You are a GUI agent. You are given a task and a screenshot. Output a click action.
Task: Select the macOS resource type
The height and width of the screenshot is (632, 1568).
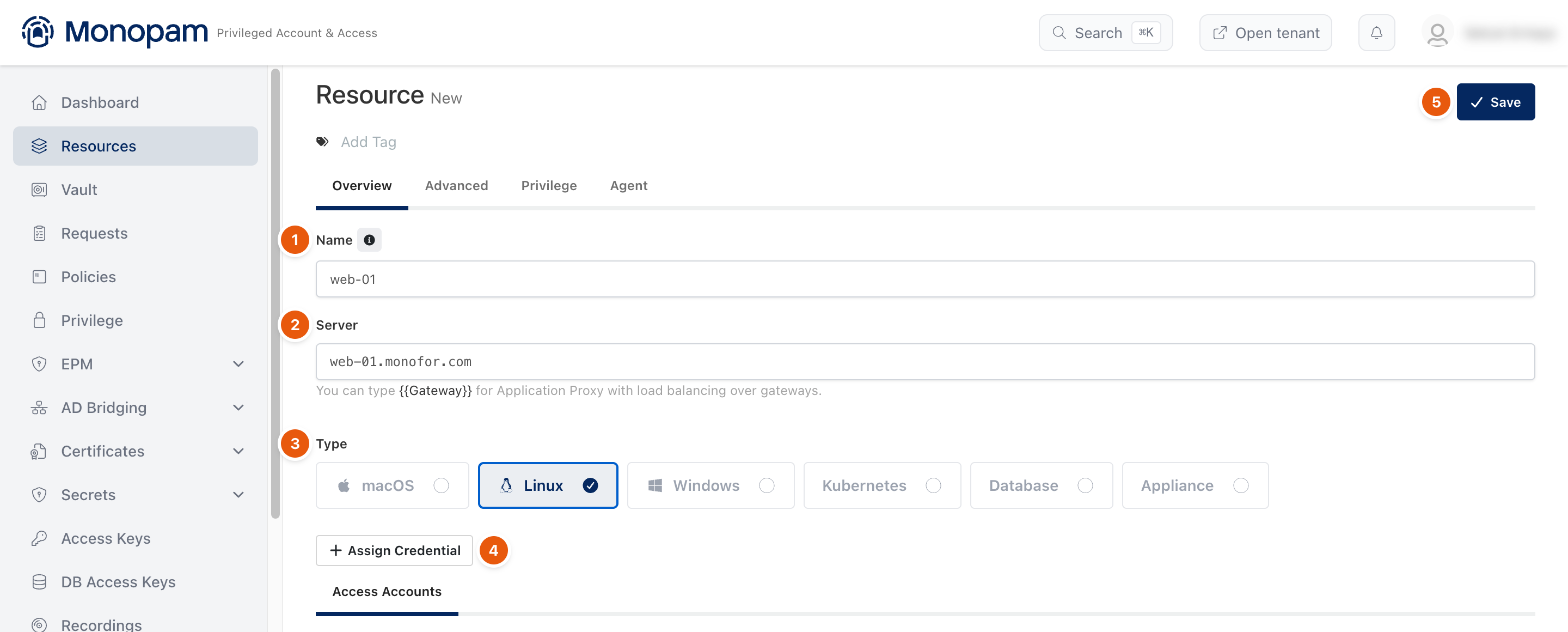click(x=393, y=486)
